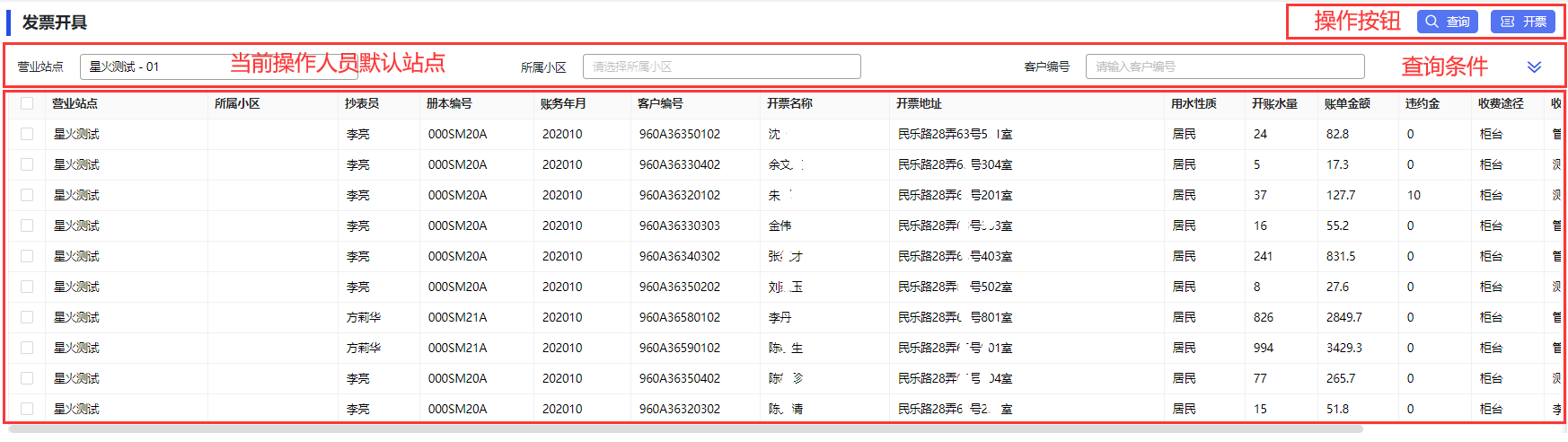Click book number 000SM21A in row 960A36590102
This screenshot has height=442, width=1568.
coord(457,348)
